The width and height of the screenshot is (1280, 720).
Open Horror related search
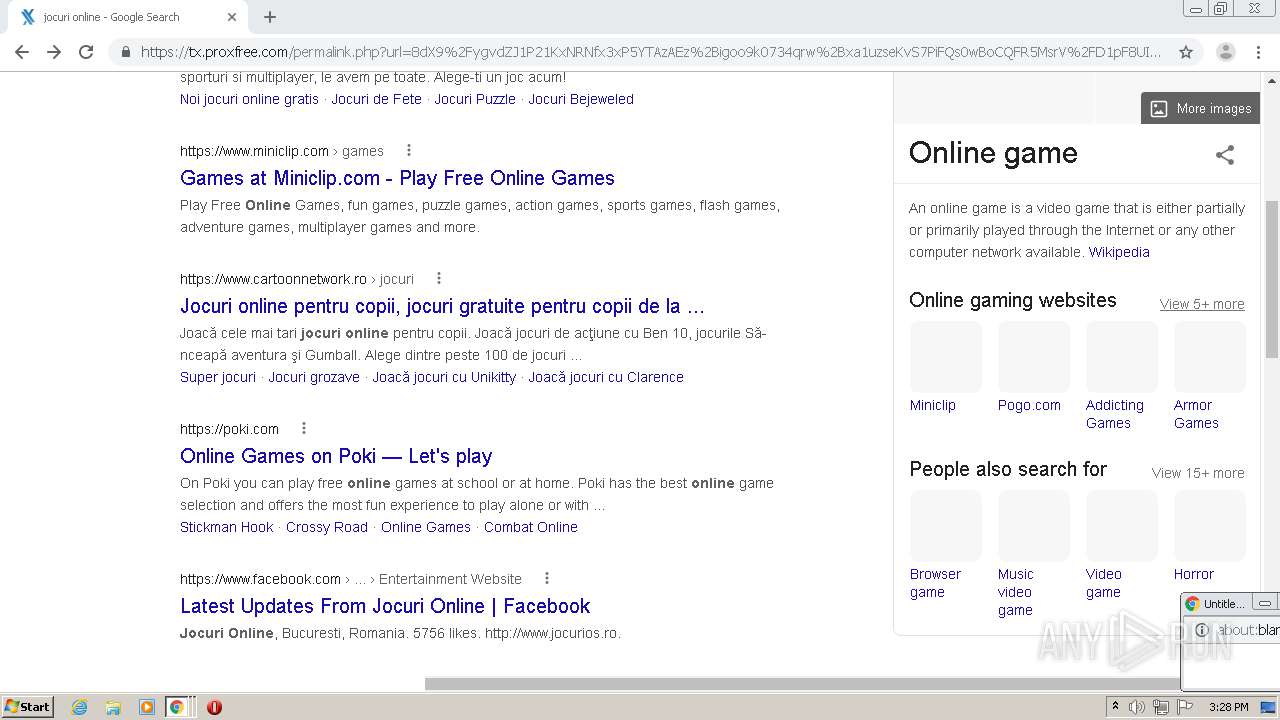1210,536
